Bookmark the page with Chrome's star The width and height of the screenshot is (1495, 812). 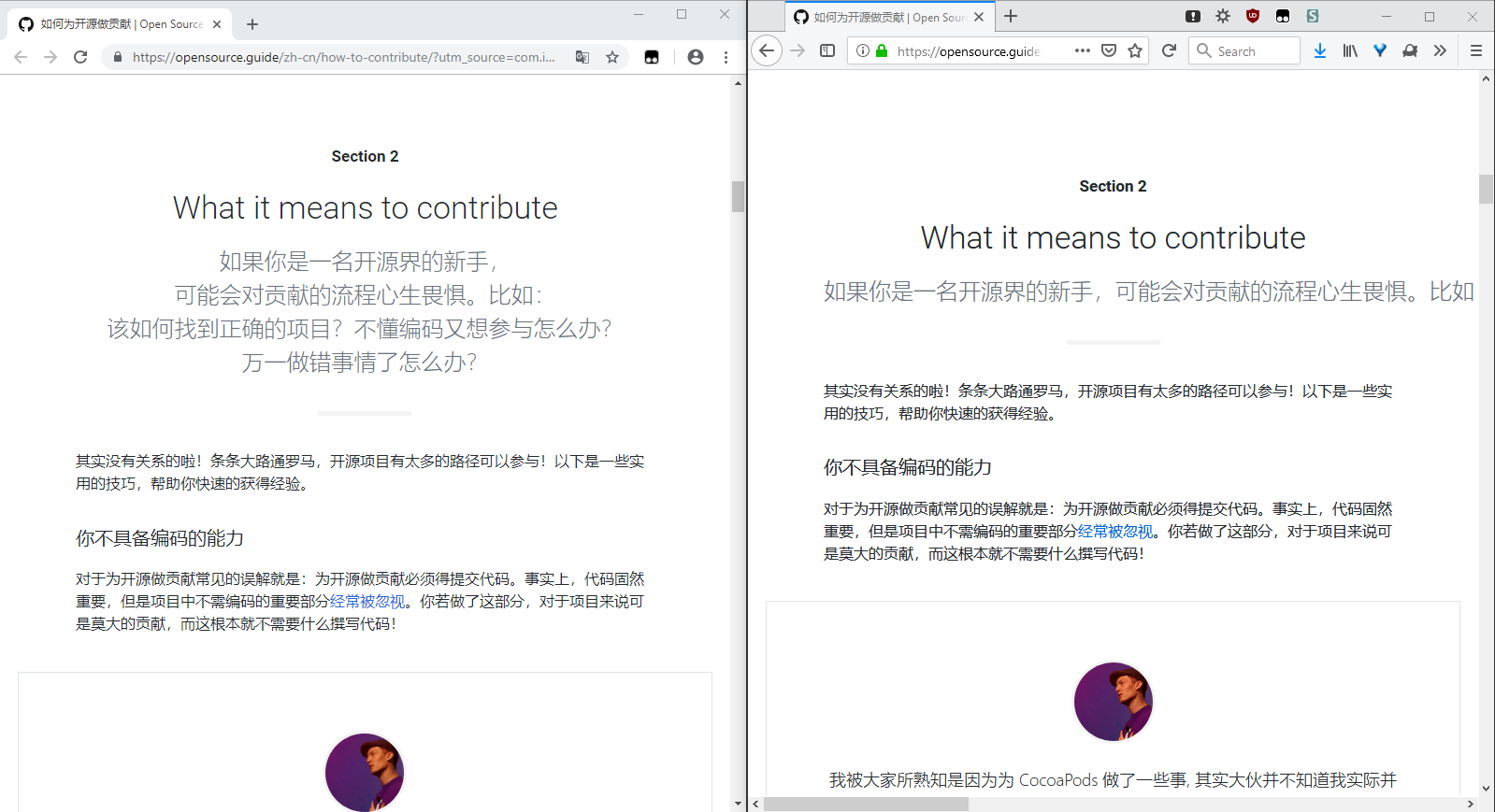[x=612, y=57]
